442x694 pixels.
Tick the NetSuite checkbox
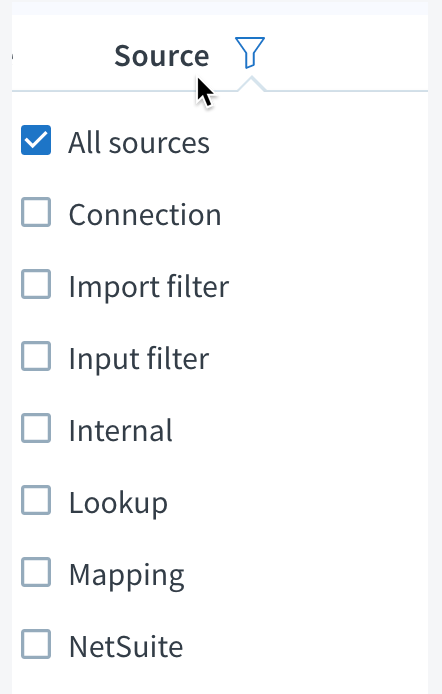(36, 644)
